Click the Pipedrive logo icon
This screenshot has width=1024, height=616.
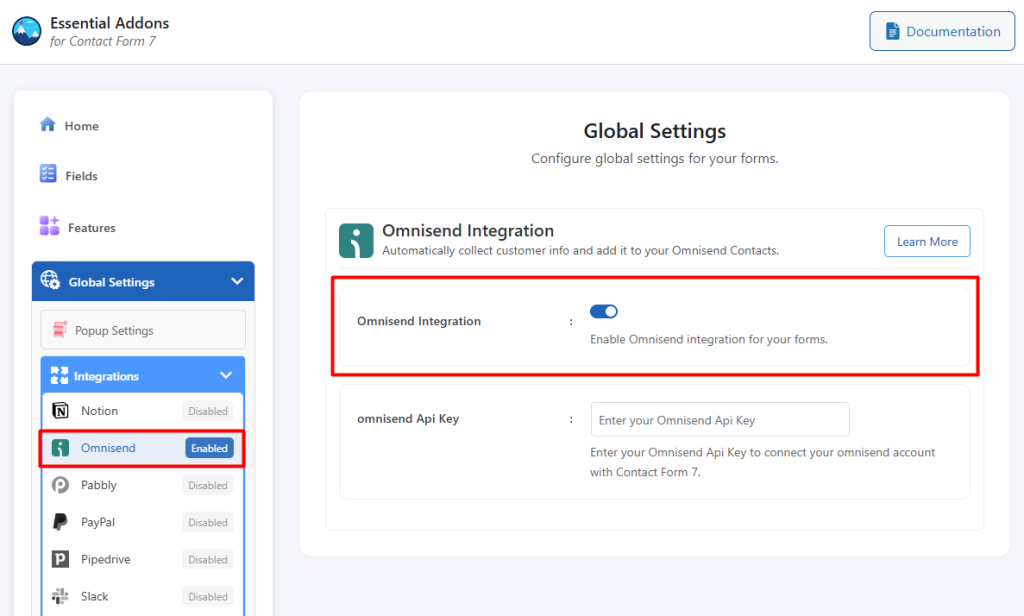coord(60,559)
